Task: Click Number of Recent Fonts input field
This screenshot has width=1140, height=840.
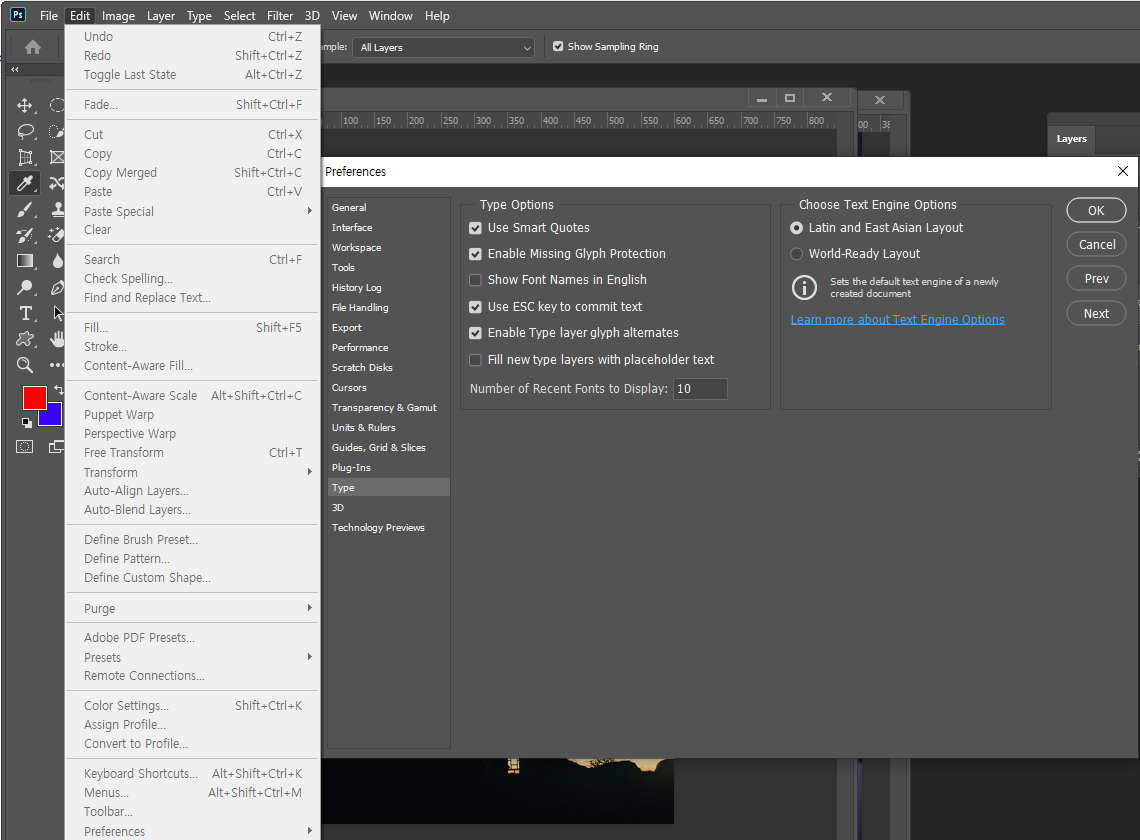Action: coord(699,389)
